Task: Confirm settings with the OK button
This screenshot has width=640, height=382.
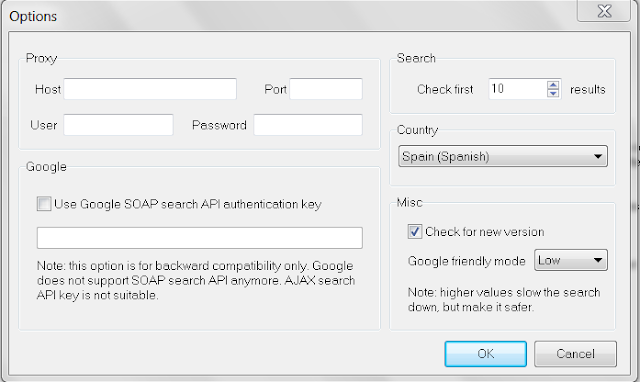Action: click(485, 354)
